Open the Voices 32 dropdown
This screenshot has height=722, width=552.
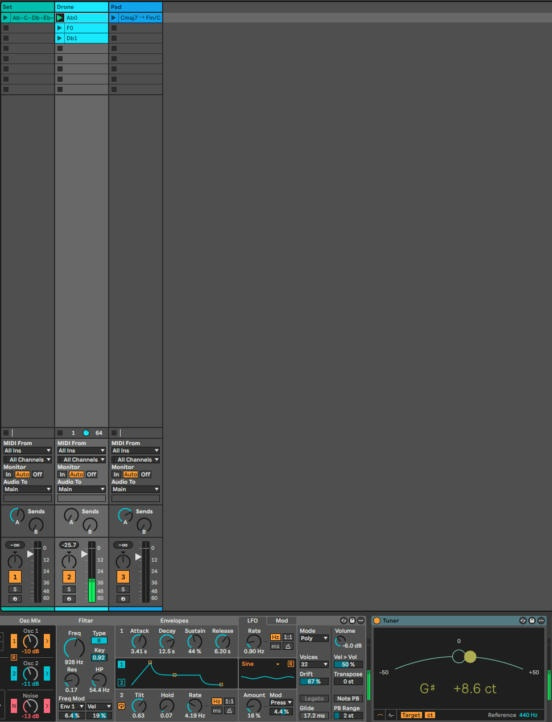pyautogui.click(x=314, y=664)
